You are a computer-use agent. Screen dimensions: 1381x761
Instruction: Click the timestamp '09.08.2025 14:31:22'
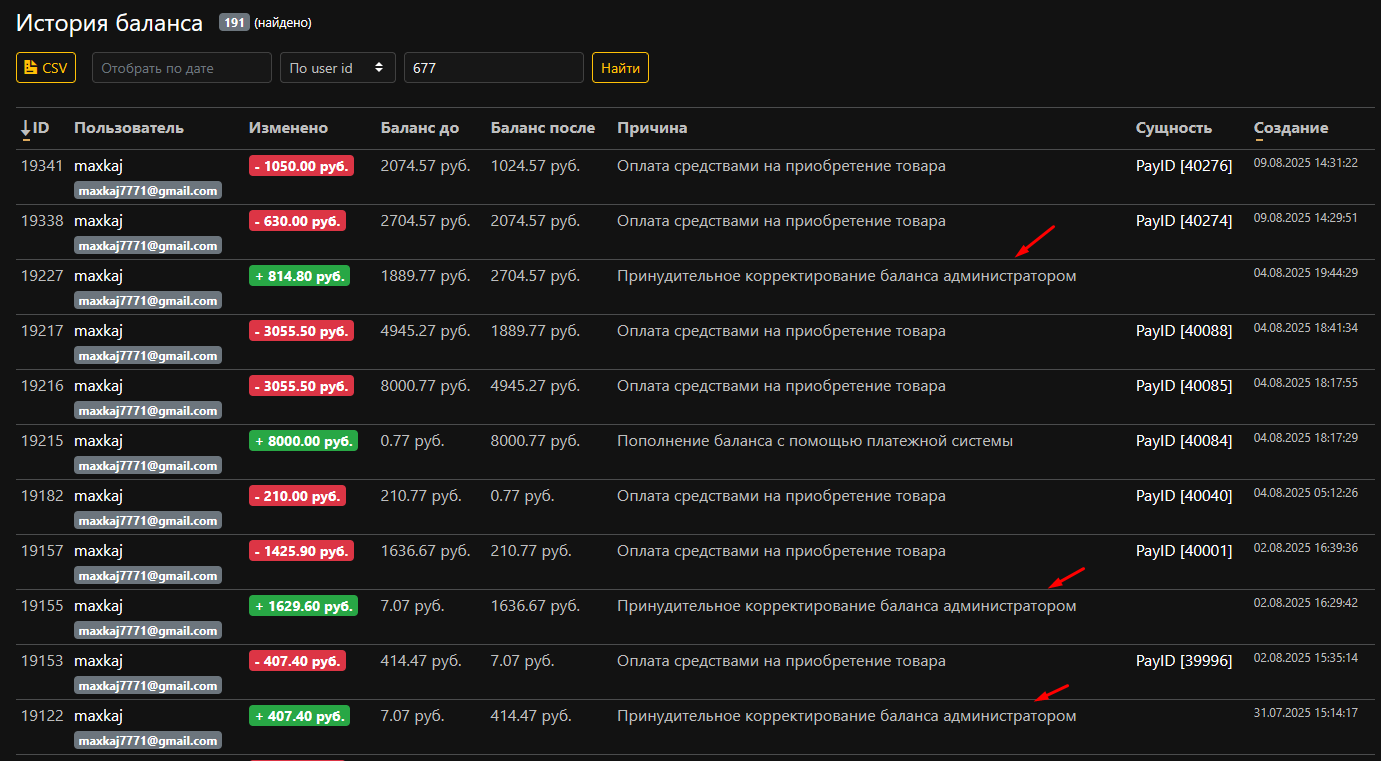click(1306, 162)
